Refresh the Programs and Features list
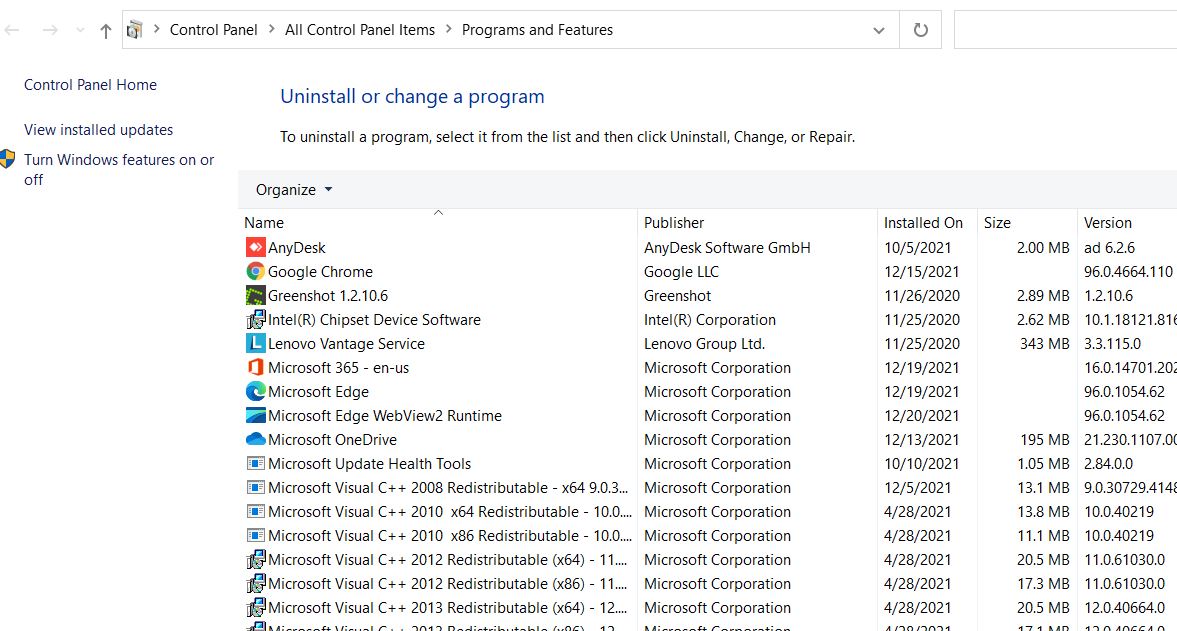 click(x=920, y=30)
